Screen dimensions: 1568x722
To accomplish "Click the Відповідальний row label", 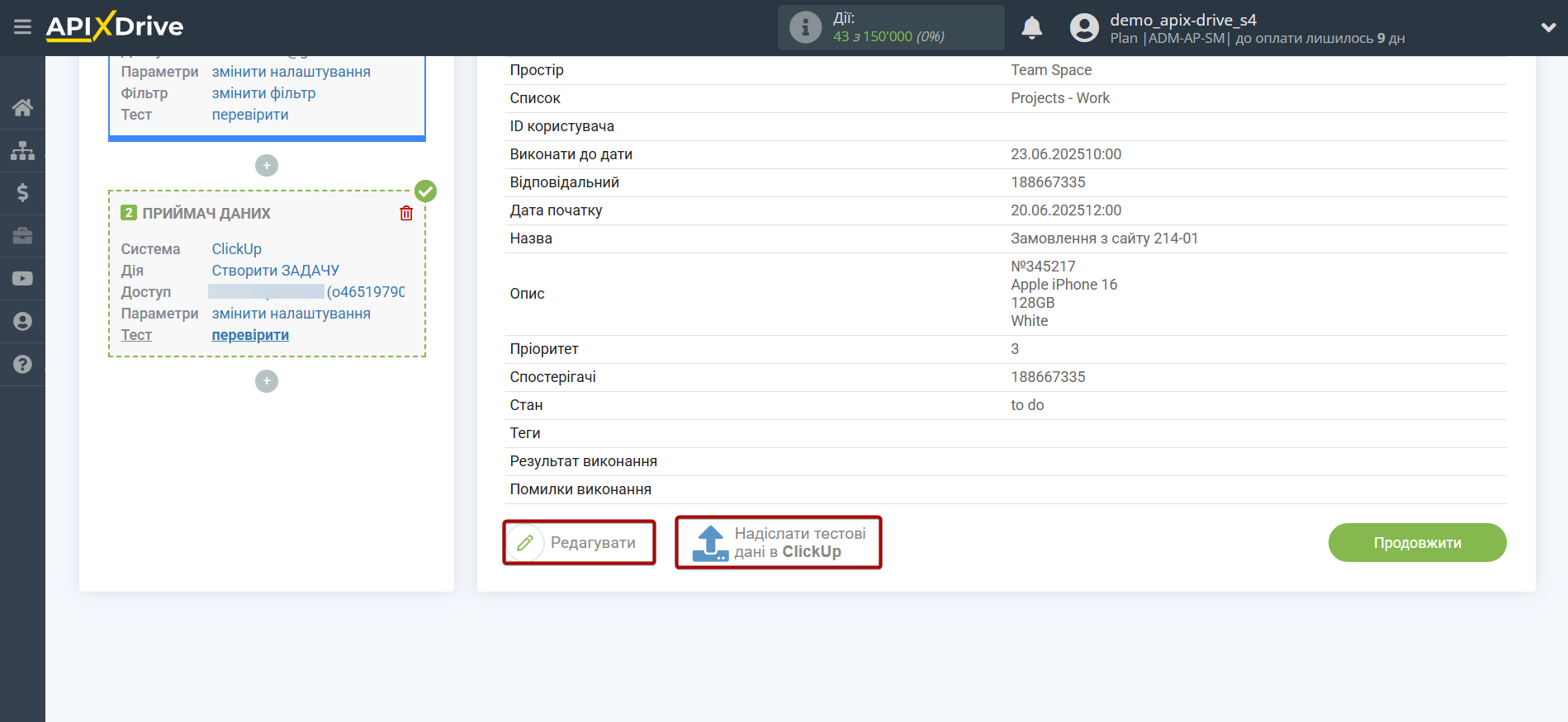I will point(564,182).
